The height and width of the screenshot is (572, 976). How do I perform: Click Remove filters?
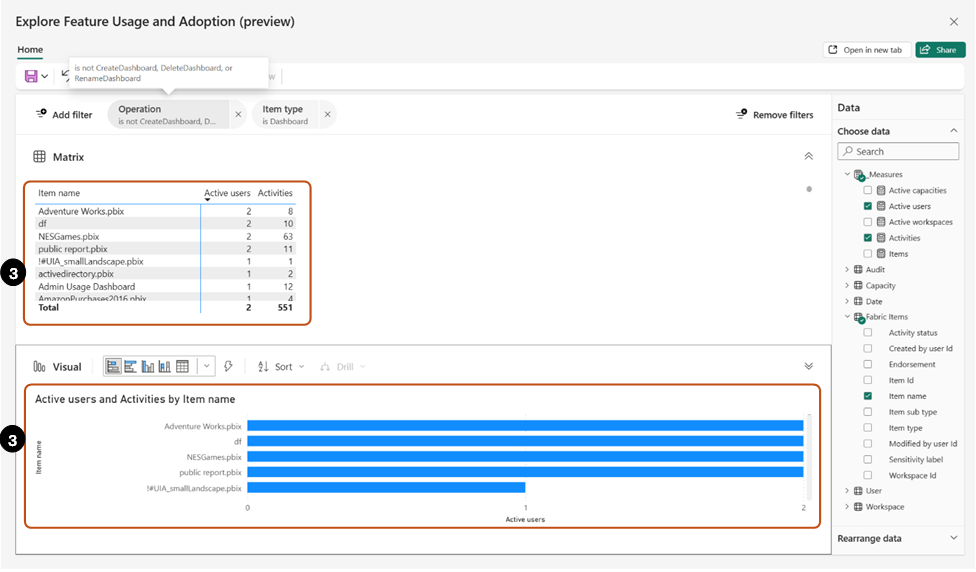774,115
